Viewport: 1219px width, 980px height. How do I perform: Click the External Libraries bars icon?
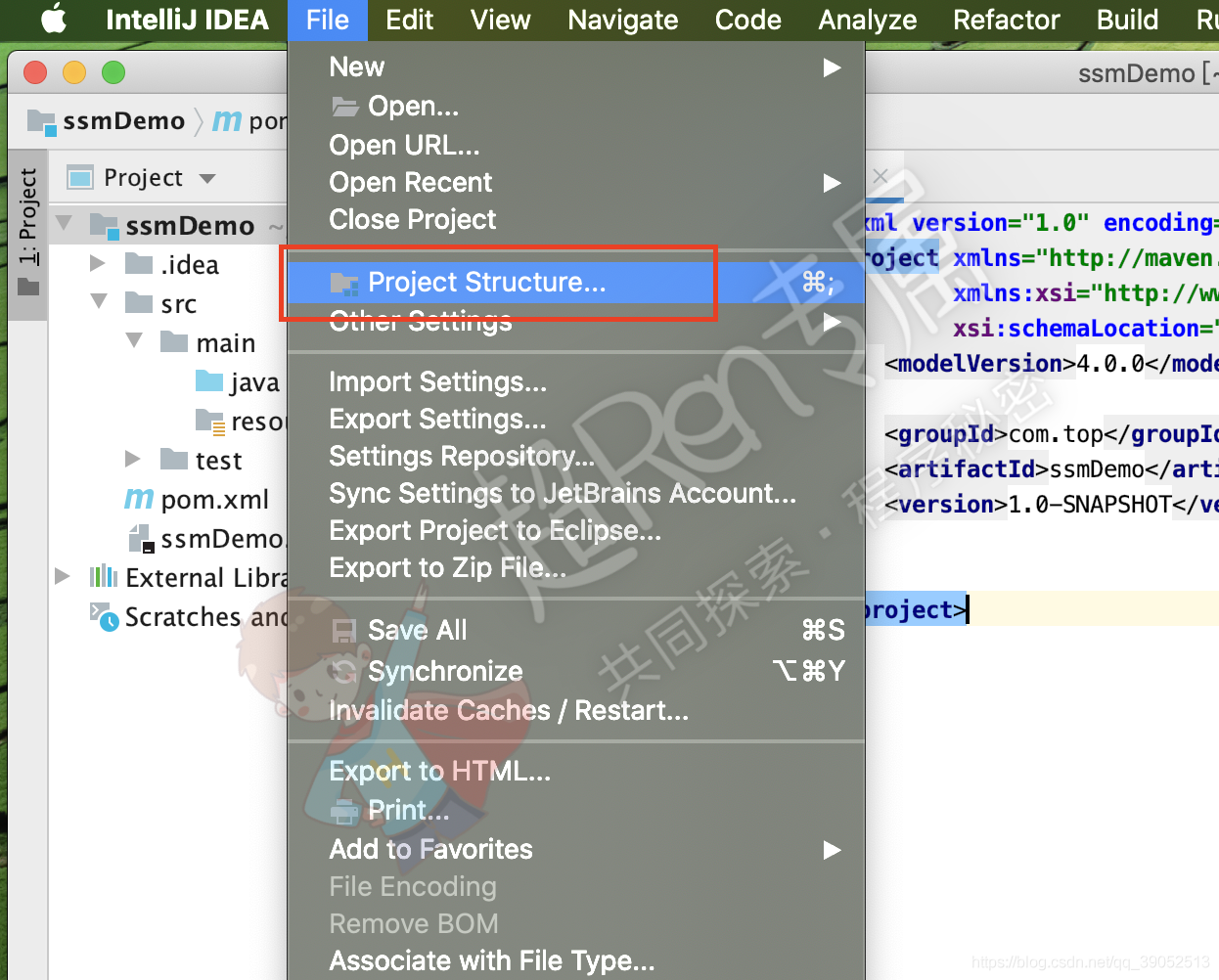click(x=104, y=576)
